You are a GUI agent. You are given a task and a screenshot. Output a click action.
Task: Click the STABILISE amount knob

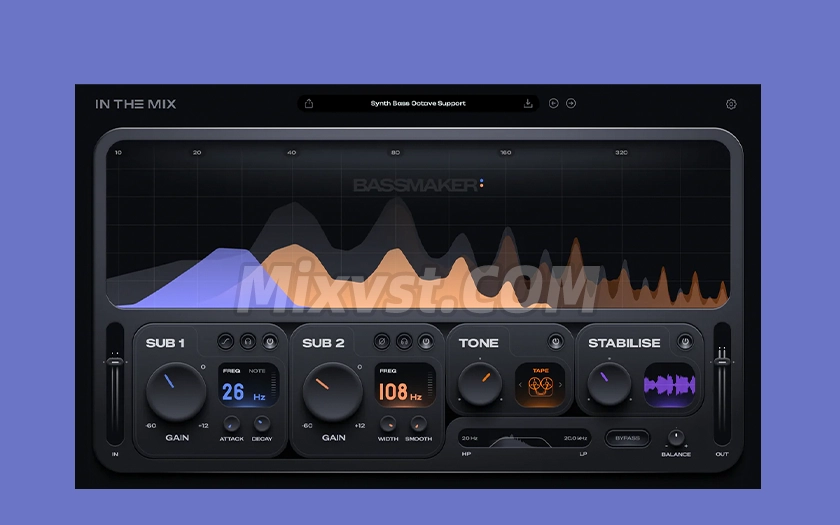609,384
